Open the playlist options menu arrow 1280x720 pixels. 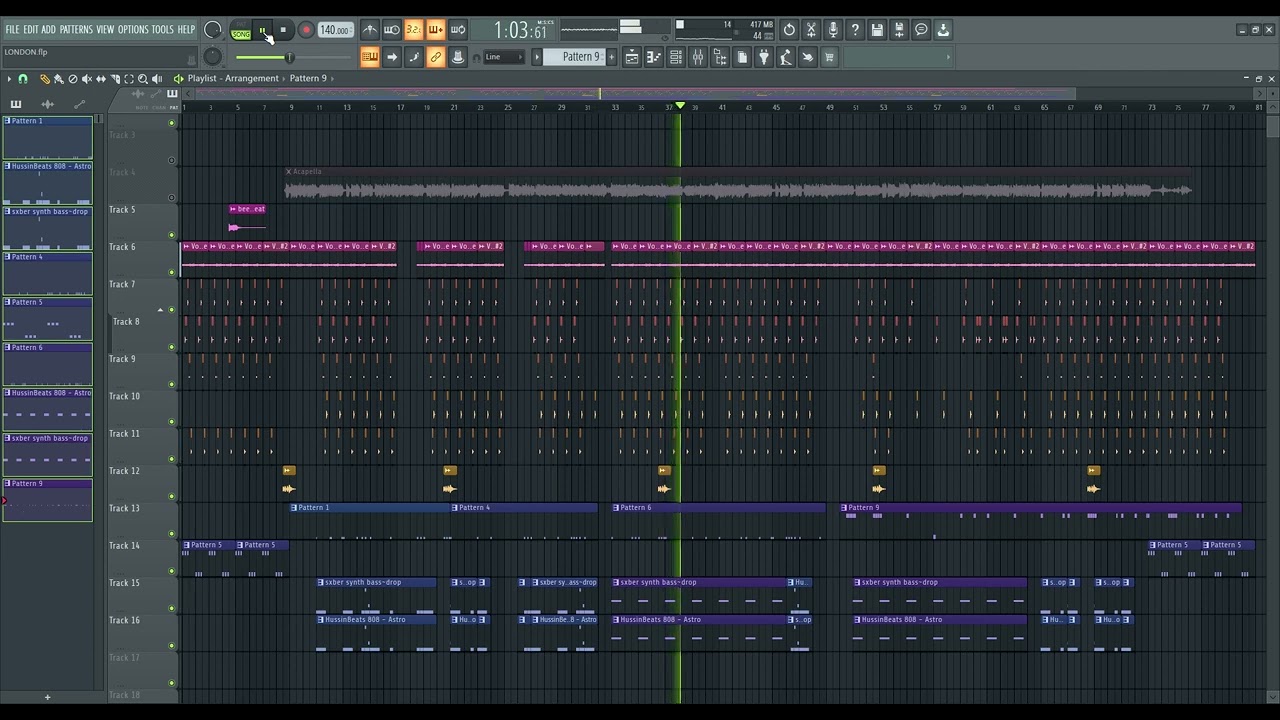(x=9, y=78)
